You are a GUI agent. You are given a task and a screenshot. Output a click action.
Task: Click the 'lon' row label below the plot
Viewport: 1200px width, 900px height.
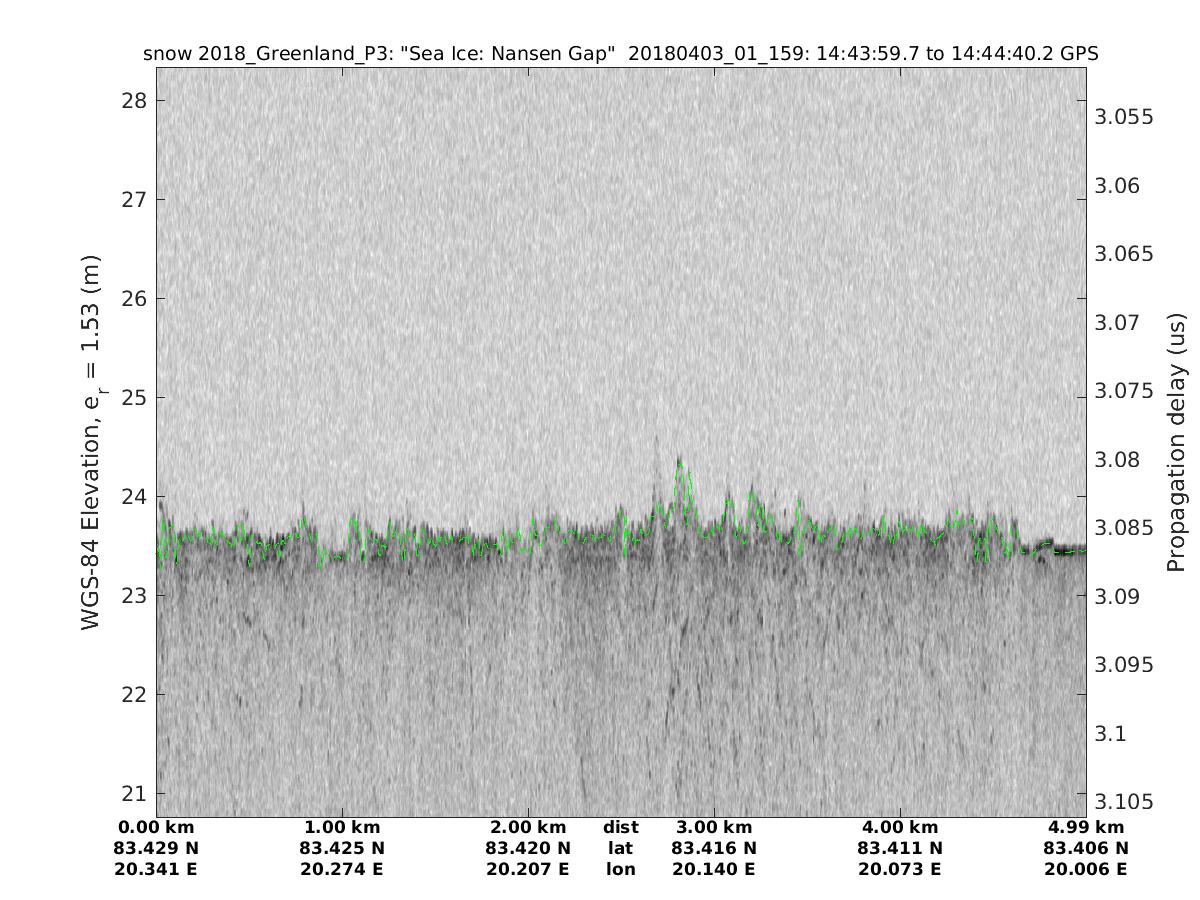[x=621, y=869]
